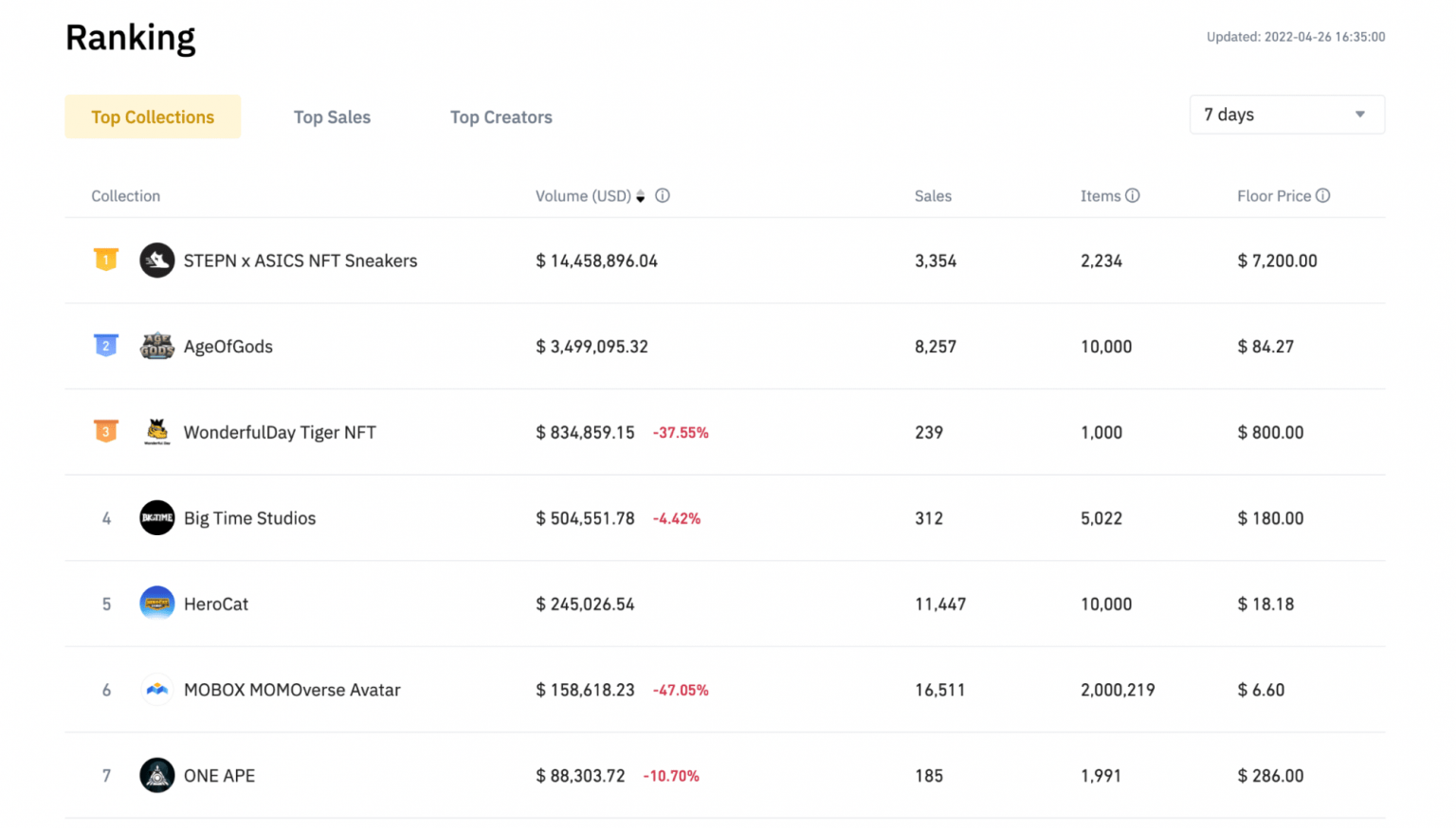Screen dimensions: 1456x828
Task: Click the orange rank-3 badge
Action: coord(105,431)
